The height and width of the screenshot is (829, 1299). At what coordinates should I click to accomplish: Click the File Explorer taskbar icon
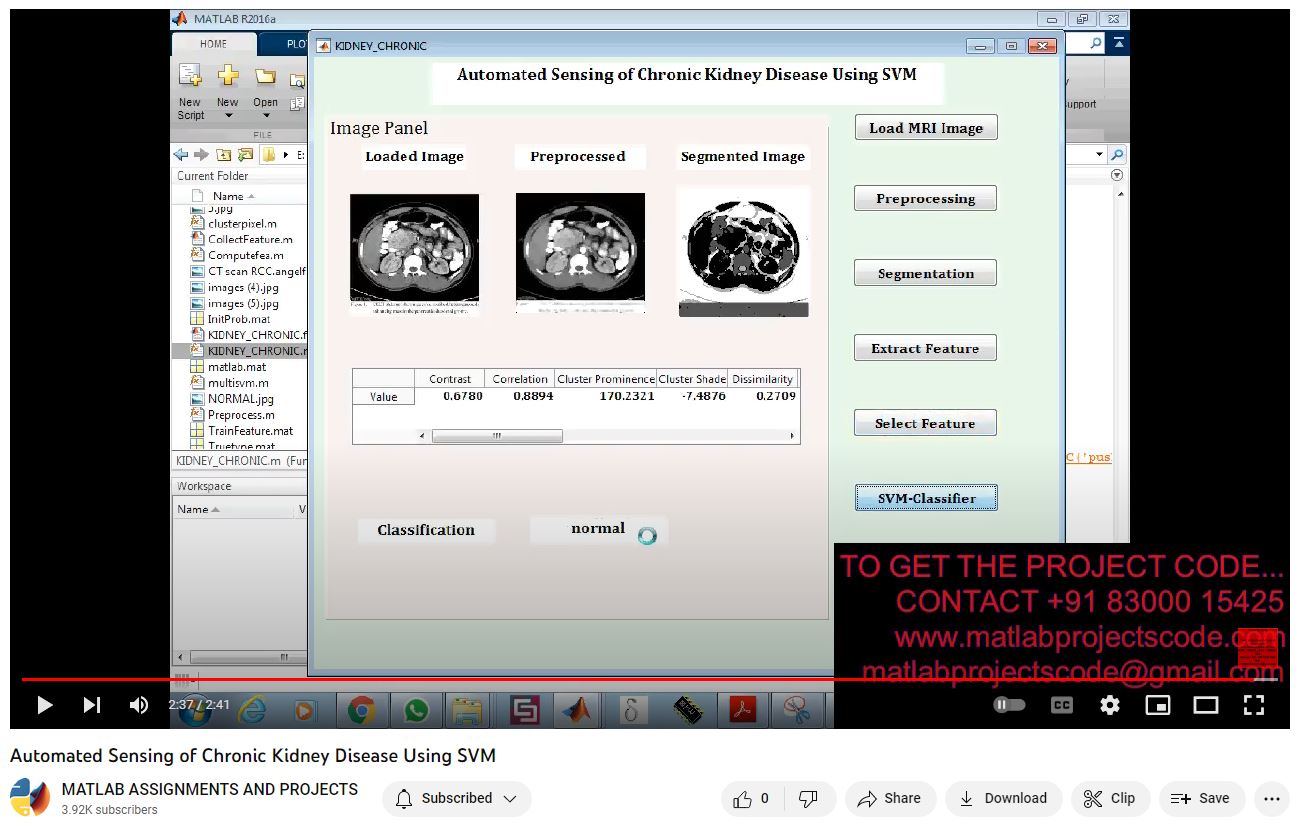click(x=468, y=710)
